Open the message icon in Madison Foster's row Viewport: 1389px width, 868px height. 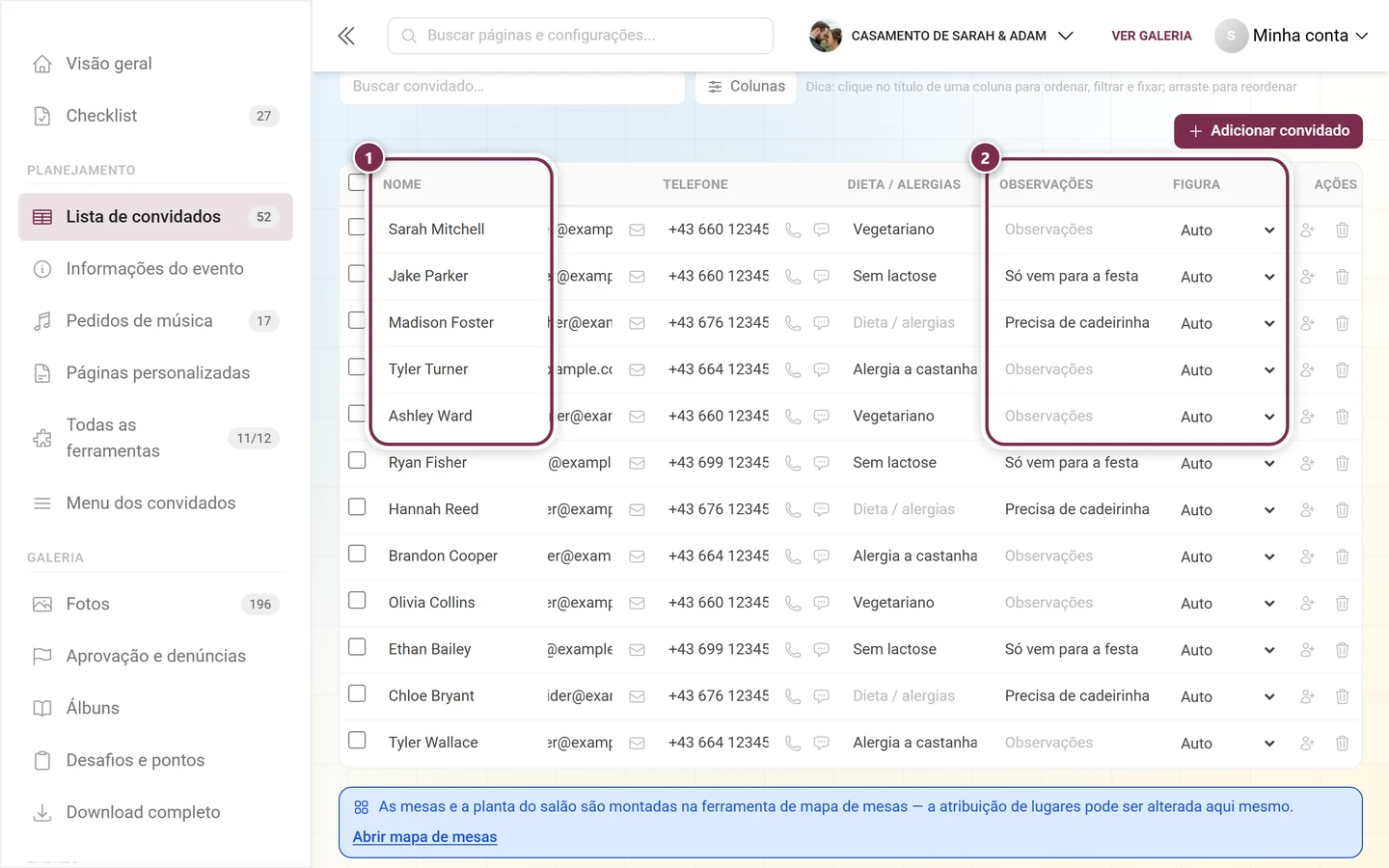pyautogui.click(x=822, y=323)
